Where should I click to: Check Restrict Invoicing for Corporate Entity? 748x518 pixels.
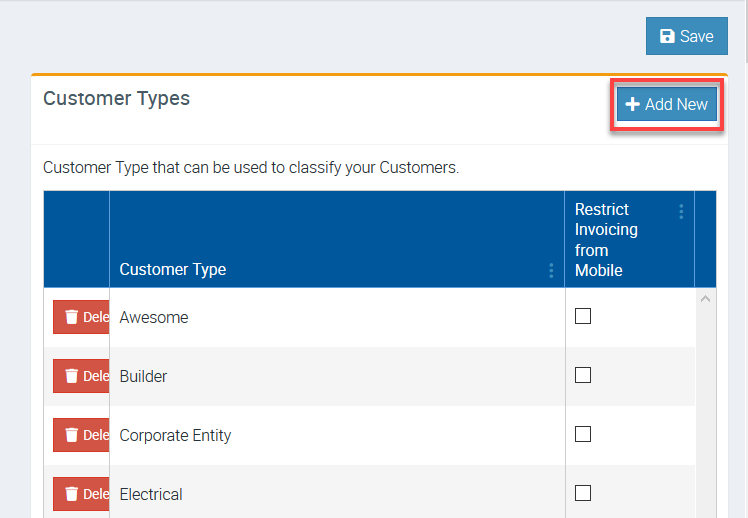[x=583, y=434]
